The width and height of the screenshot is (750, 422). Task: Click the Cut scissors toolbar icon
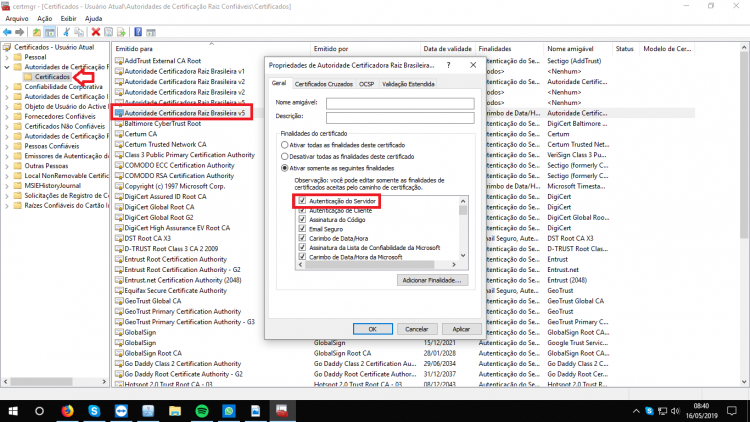click(x=66, y=32)
